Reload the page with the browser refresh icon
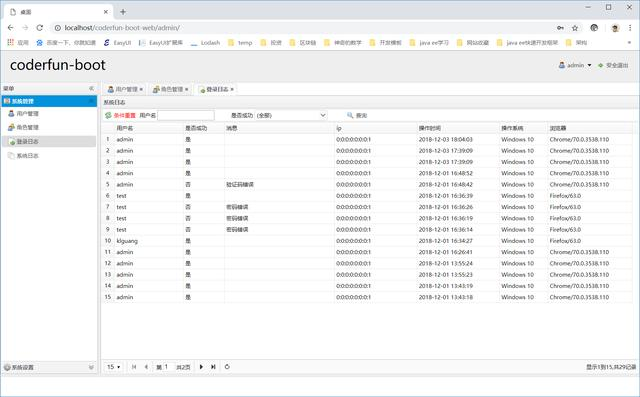Image resolution: width=640 pixels, height=397 pixels. [40, 28]
